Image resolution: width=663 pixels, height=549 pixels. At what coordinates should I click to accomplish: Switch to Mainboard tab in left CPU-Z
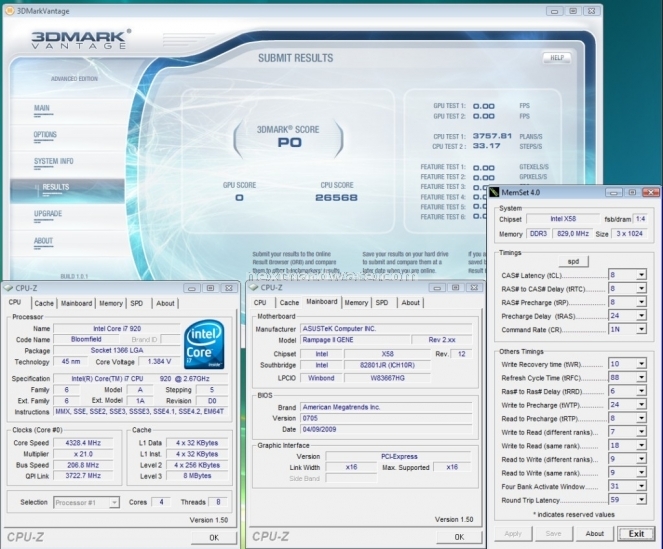(x=77, y=303)
